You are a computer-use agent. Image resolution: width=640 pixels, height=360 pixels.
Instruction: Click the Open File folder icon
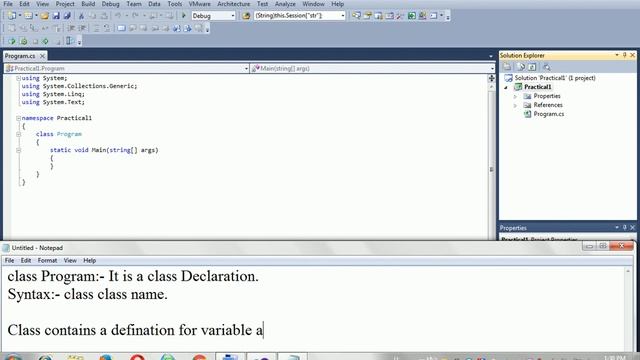pyautogui.click(x=44, y=16)
